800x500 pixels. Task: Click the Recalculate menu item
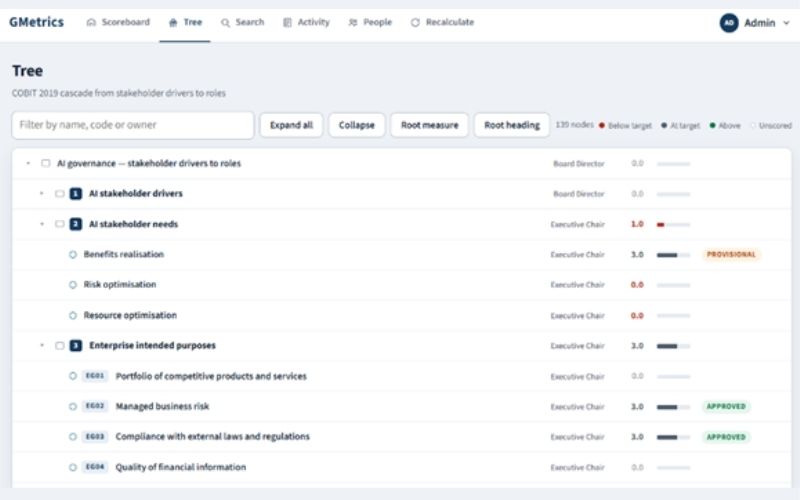point(442,22)
